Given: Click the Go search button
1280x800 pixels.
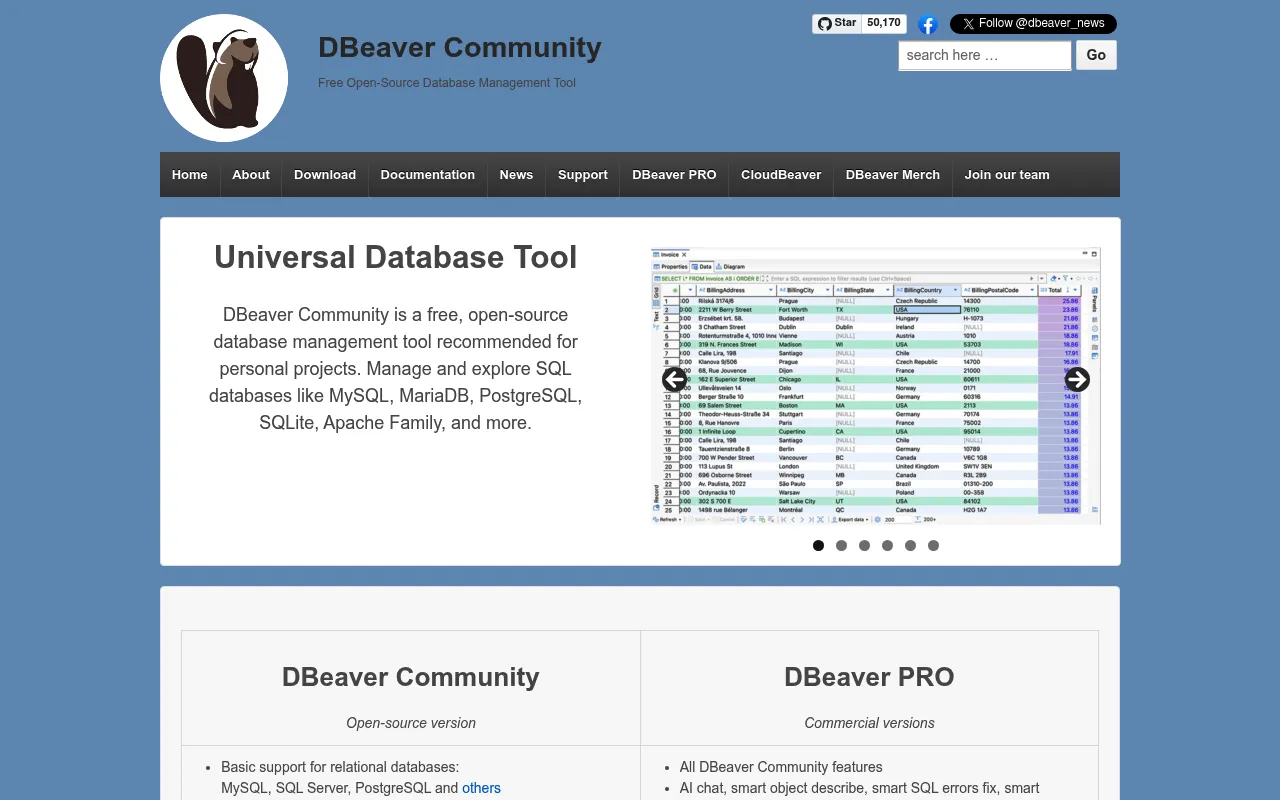Looking at the screenshot, I should pyautogui.click(x=1096, y=55).
